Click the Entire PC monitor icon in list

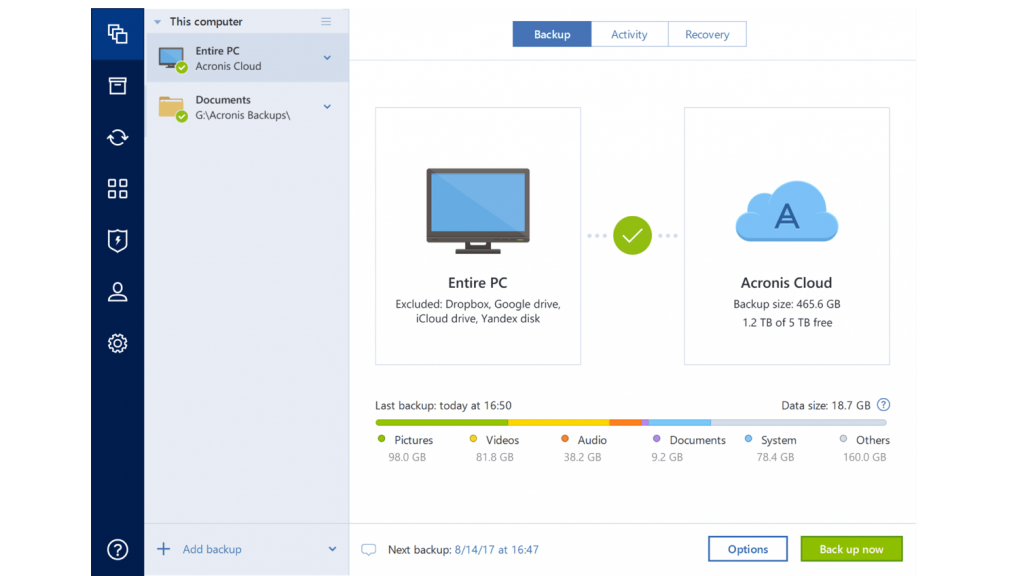pyautogui.click(x=172, y=59)
